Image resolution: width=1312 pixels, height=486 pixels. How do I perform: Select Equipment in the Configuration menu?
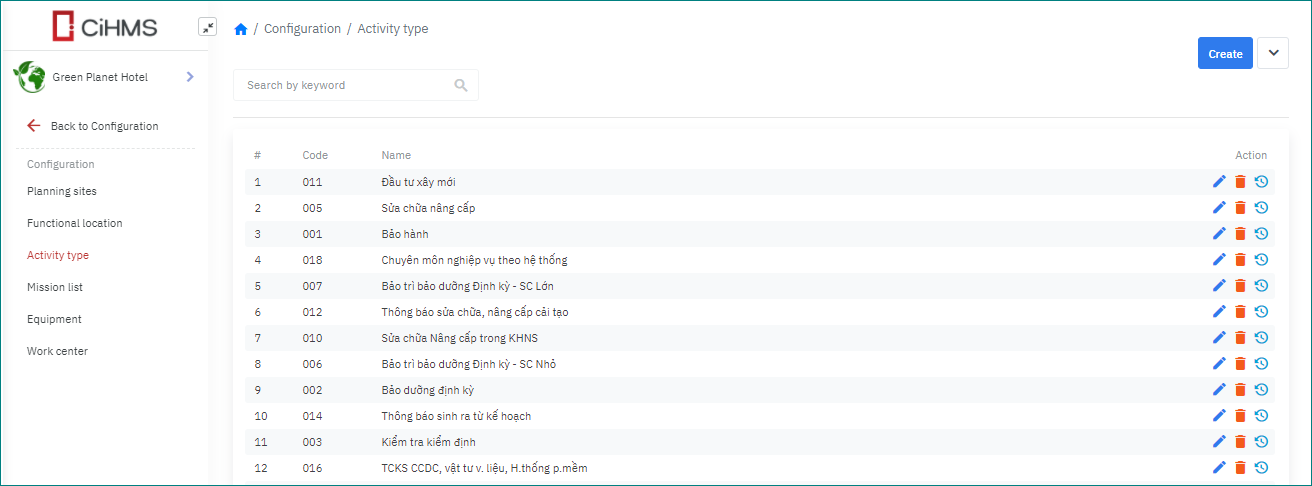pos(54,319)
